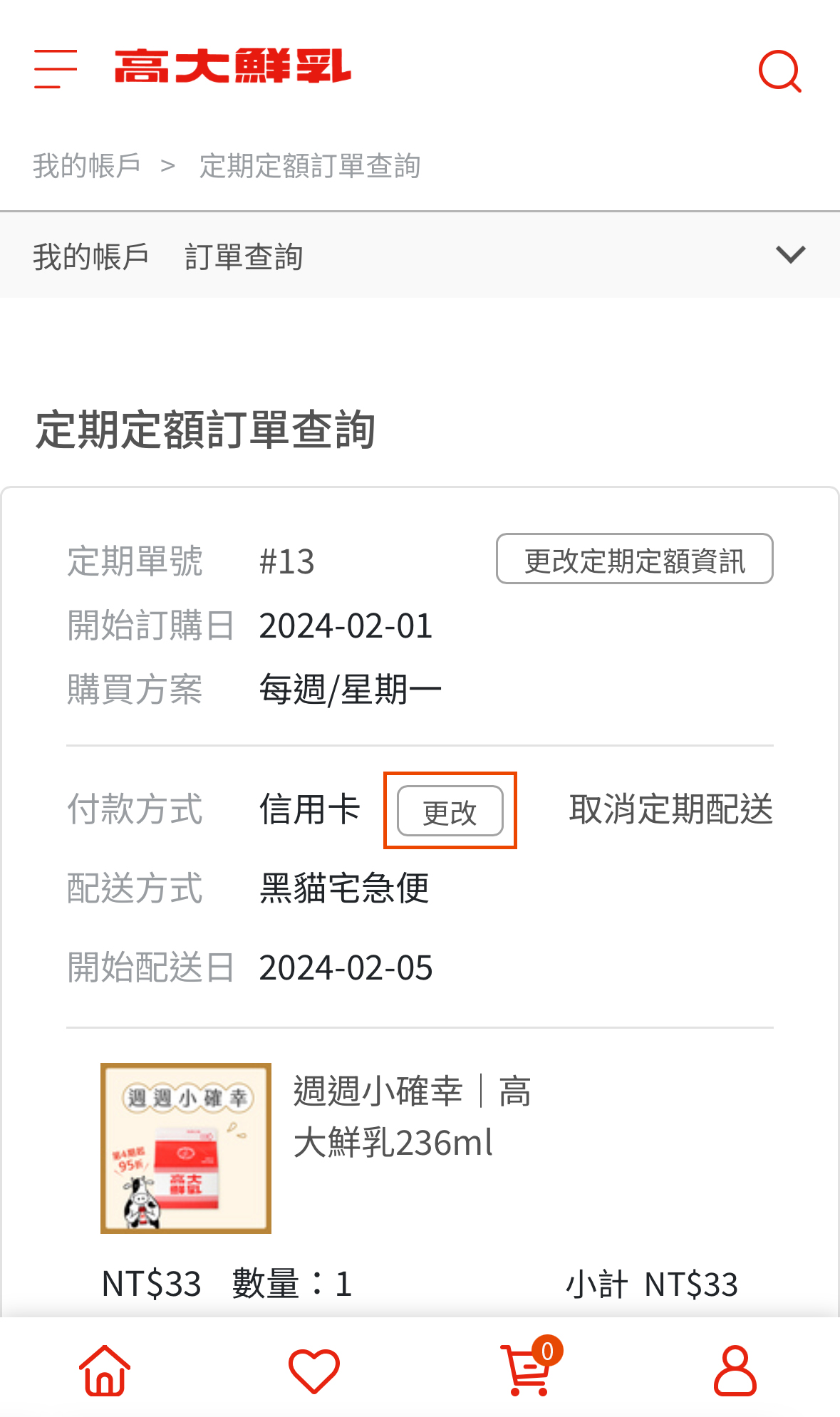Open the hamburger menu icon
The image size is (840, 1417).
pyautogui.click(x=56, y=69)
